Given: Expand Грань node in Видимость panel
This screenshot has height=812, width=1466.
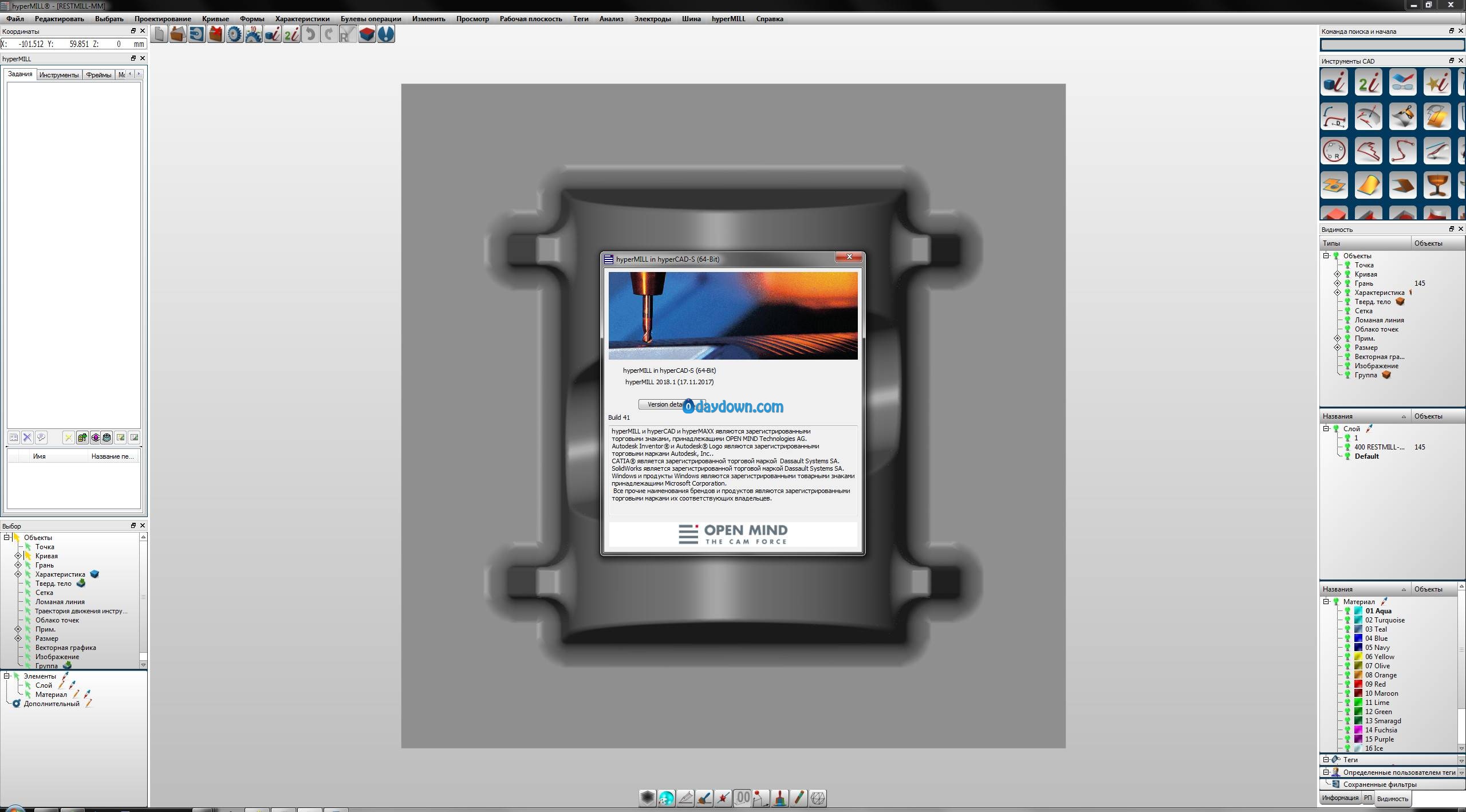Looking at the screenshot, I should (x=1338, y=283).
